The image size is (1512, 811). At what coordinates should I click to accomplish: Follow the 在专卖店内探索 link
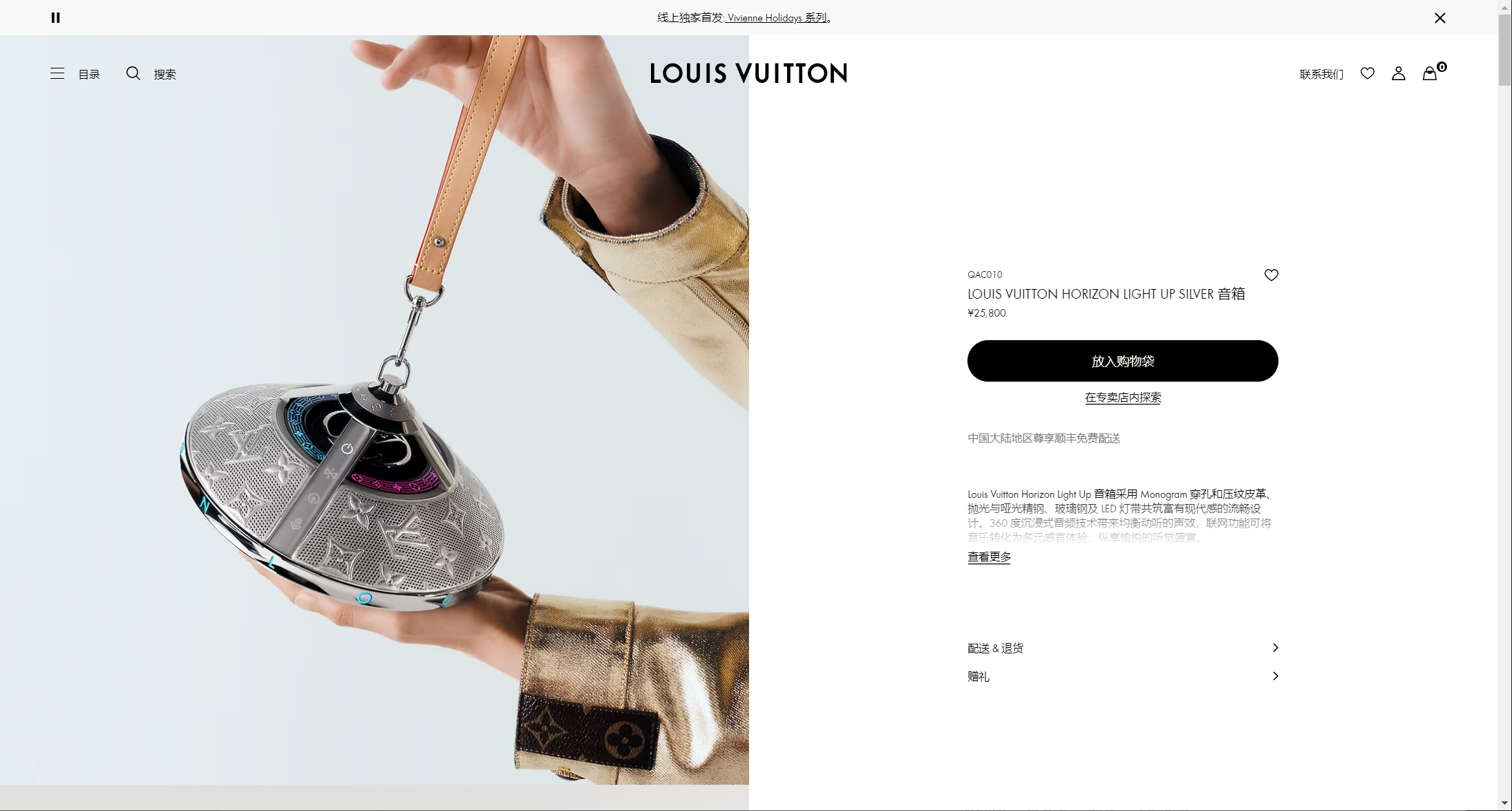tap(1123, 398)
